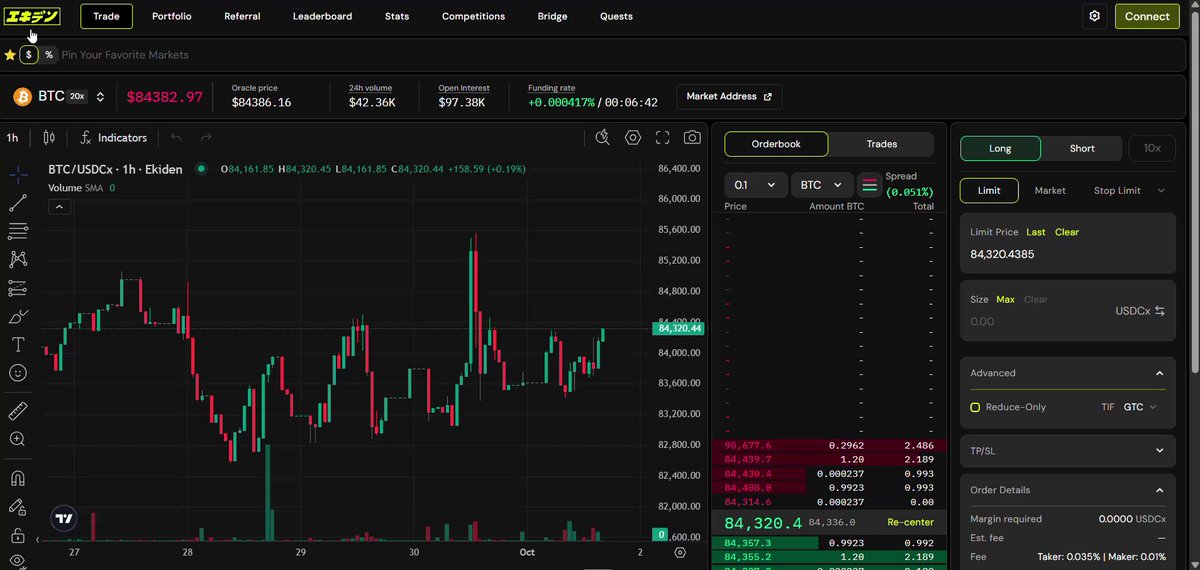
Task: Set order size to Max
Action: click(x=1005, y=299)
